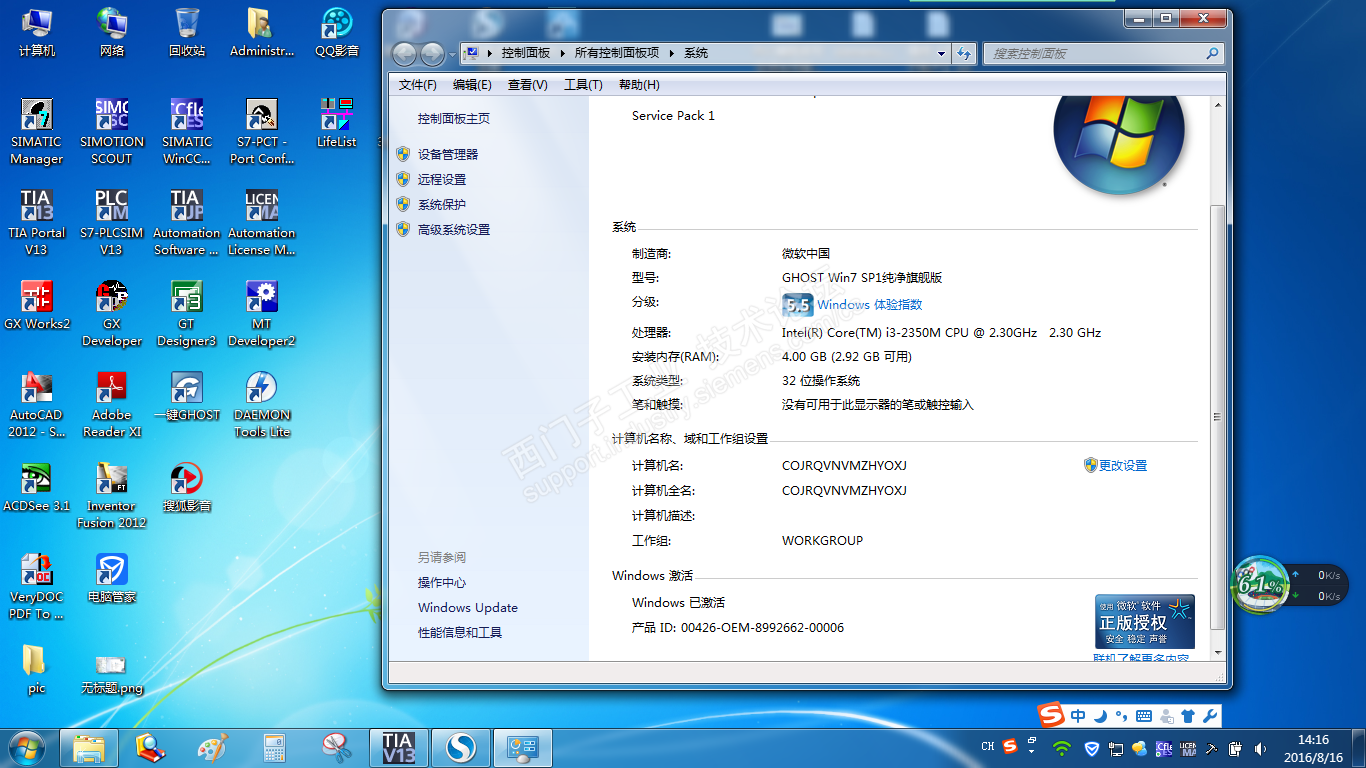Viewport: 1366px width, 768px height.
Task: Open the 帮助(H) menu
Action: pos(639,85)
